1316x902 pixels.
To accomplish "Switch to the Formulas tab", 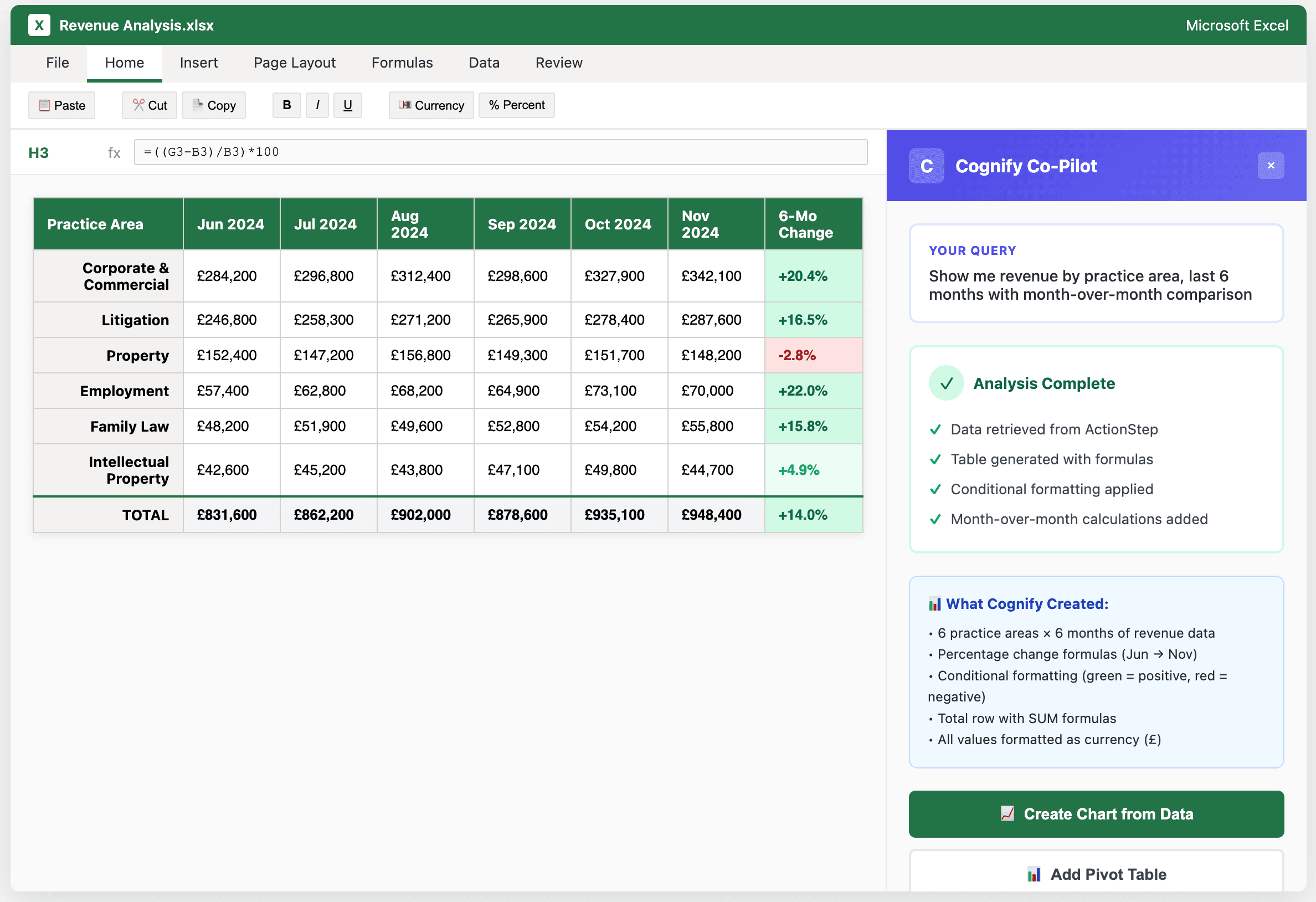I will tap(402, 62).
